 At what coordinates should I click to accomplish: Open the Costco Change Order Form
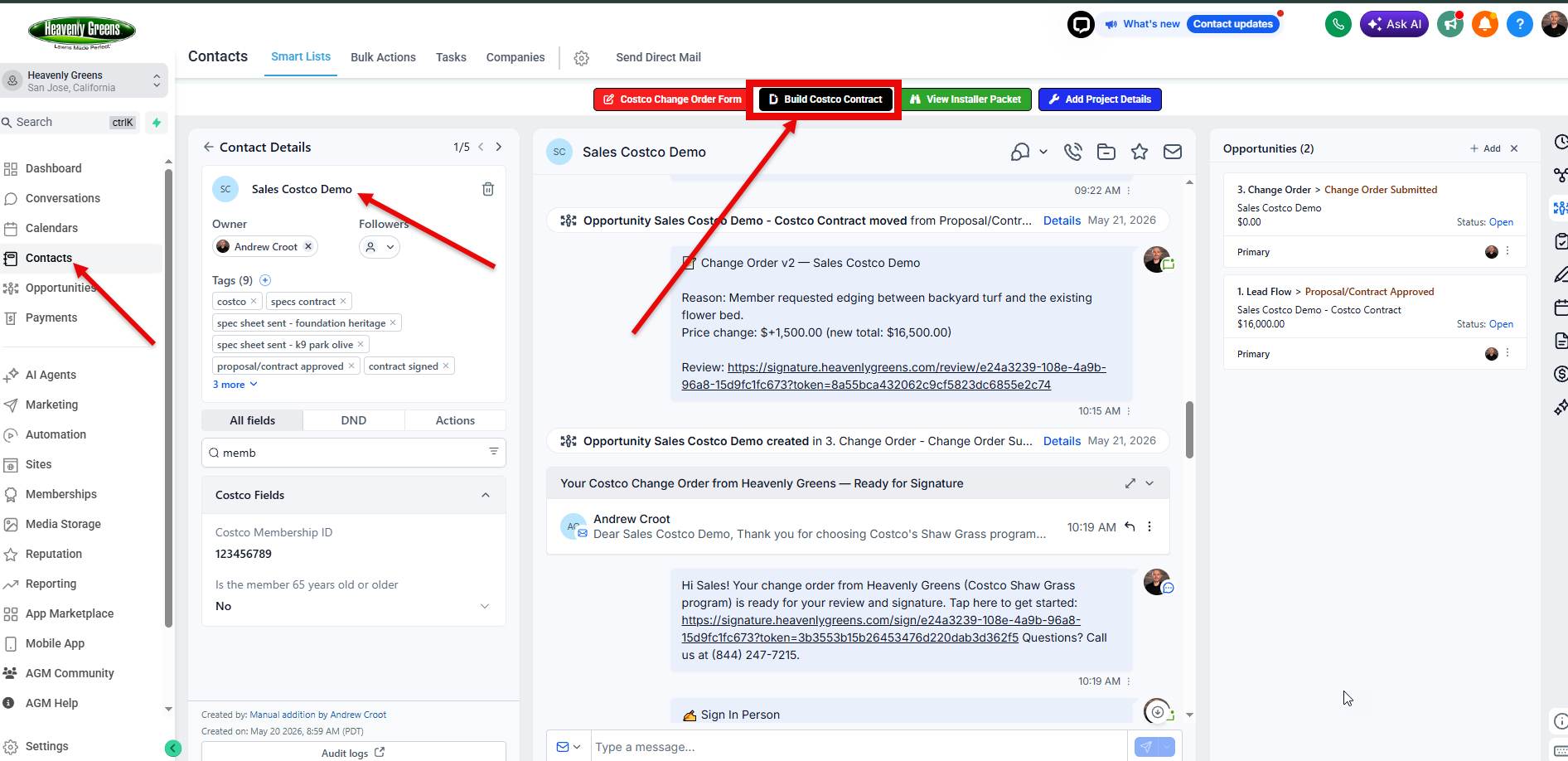click(x=672, y=99)
